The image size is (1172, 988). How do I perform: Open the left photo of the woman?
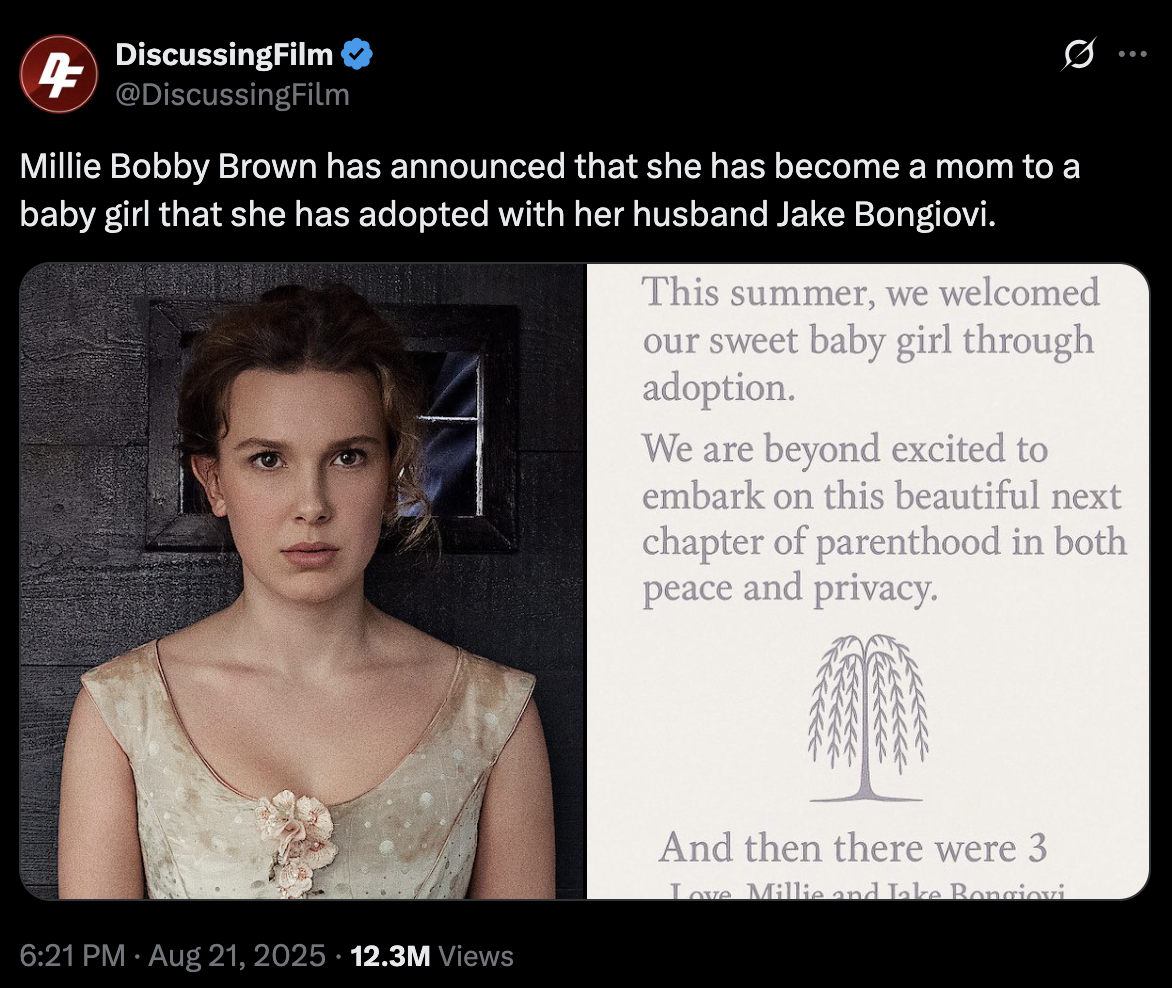click(x=301, y=580)
